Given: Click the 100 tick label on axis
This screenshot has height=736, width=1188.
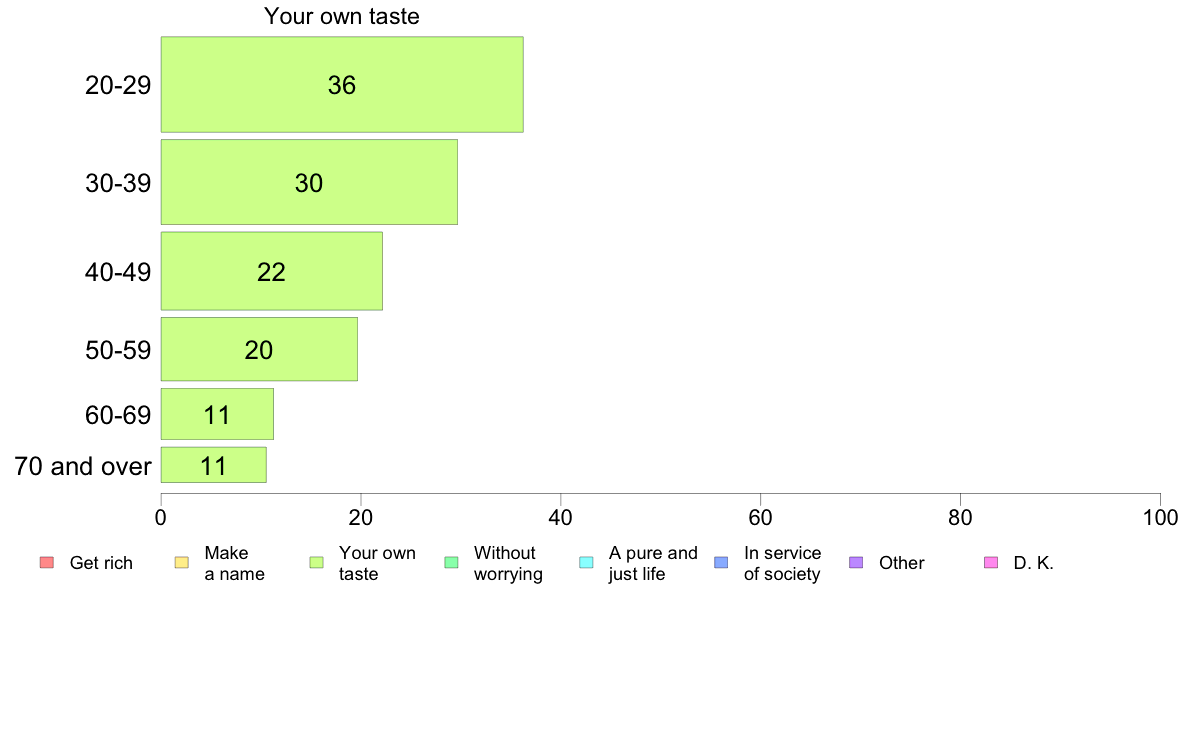Looking at the screenshot, I should [1161, 518].
